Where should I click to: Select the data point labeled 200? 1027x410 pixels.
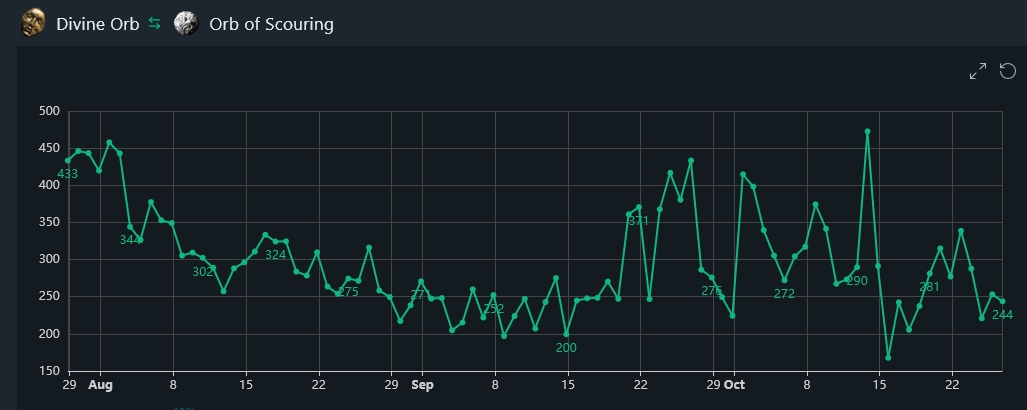tap(566, 334)
